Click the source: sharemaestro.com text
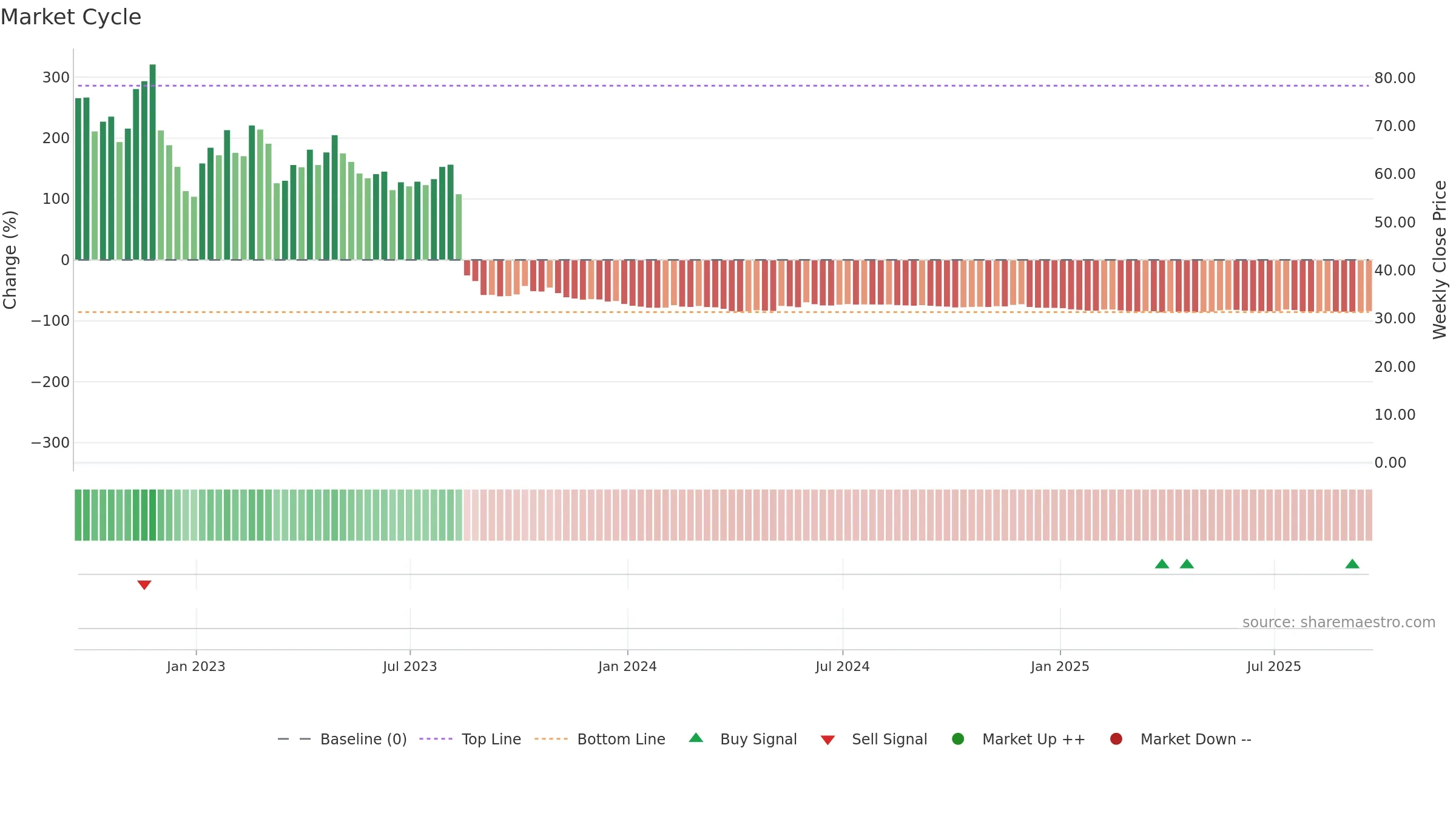The height and width of the screenshot is (819, 1456). coord(1339,622)
